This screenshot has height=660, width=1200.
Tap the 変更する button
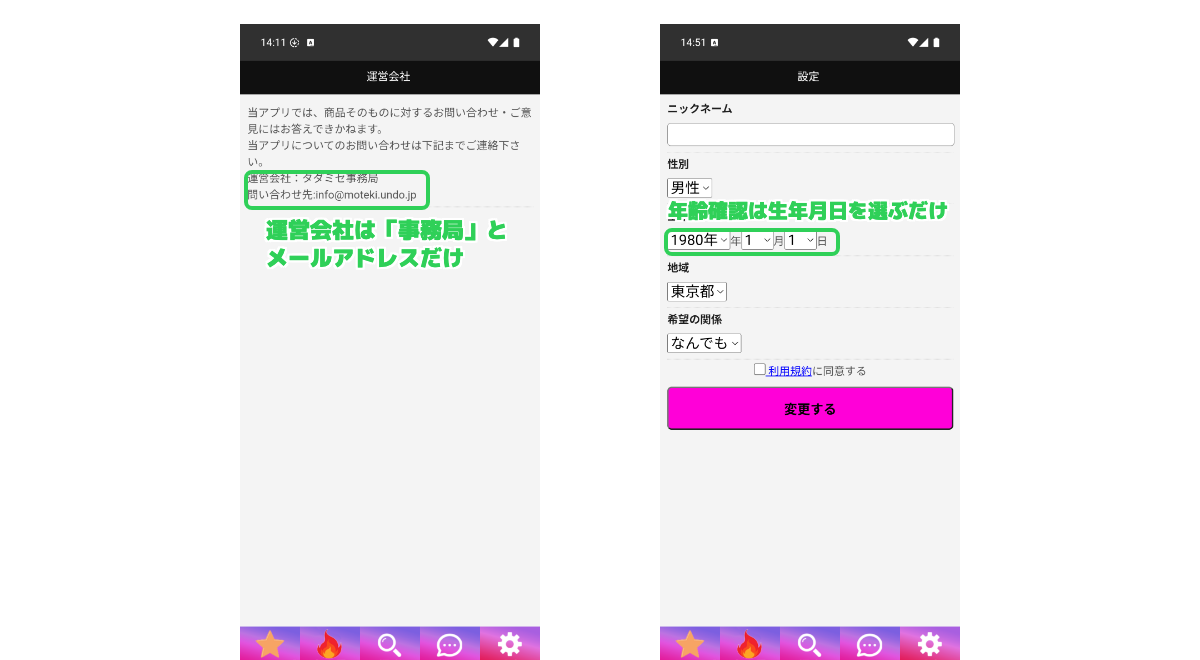[x=810, y=408]
